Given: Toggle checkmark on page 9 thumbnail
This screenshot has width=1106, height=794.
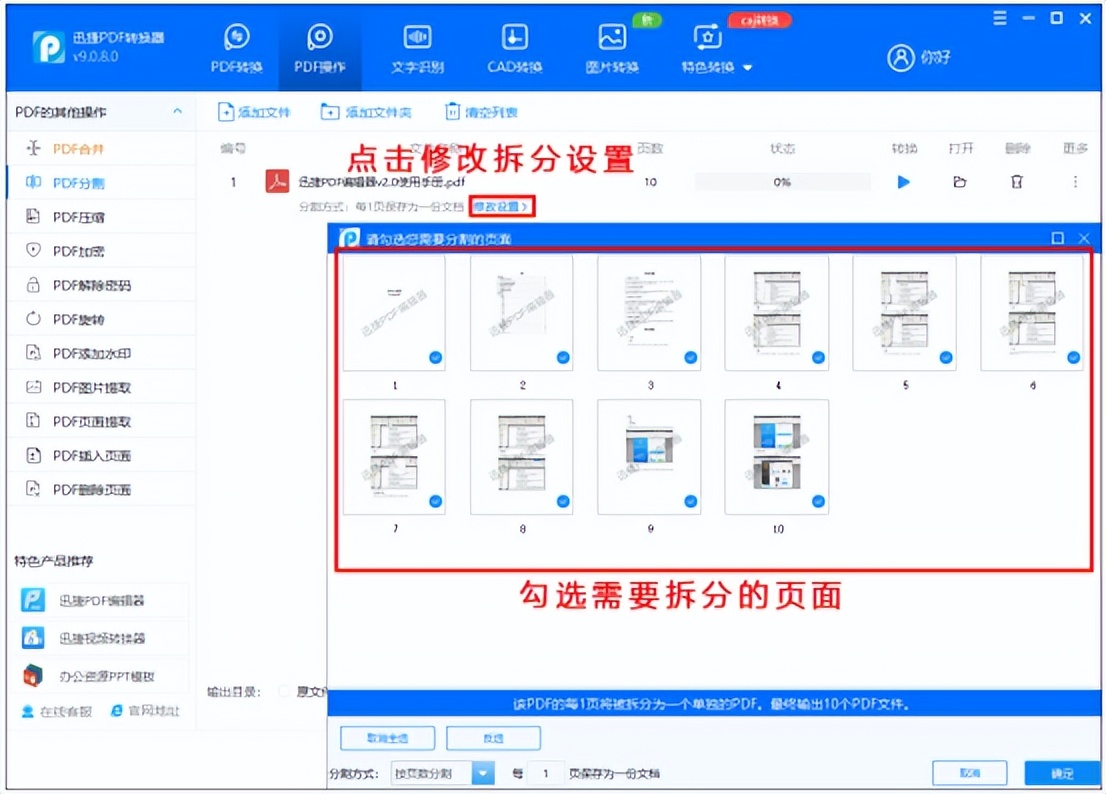Looking at the screenshot, I should [691, 501].
